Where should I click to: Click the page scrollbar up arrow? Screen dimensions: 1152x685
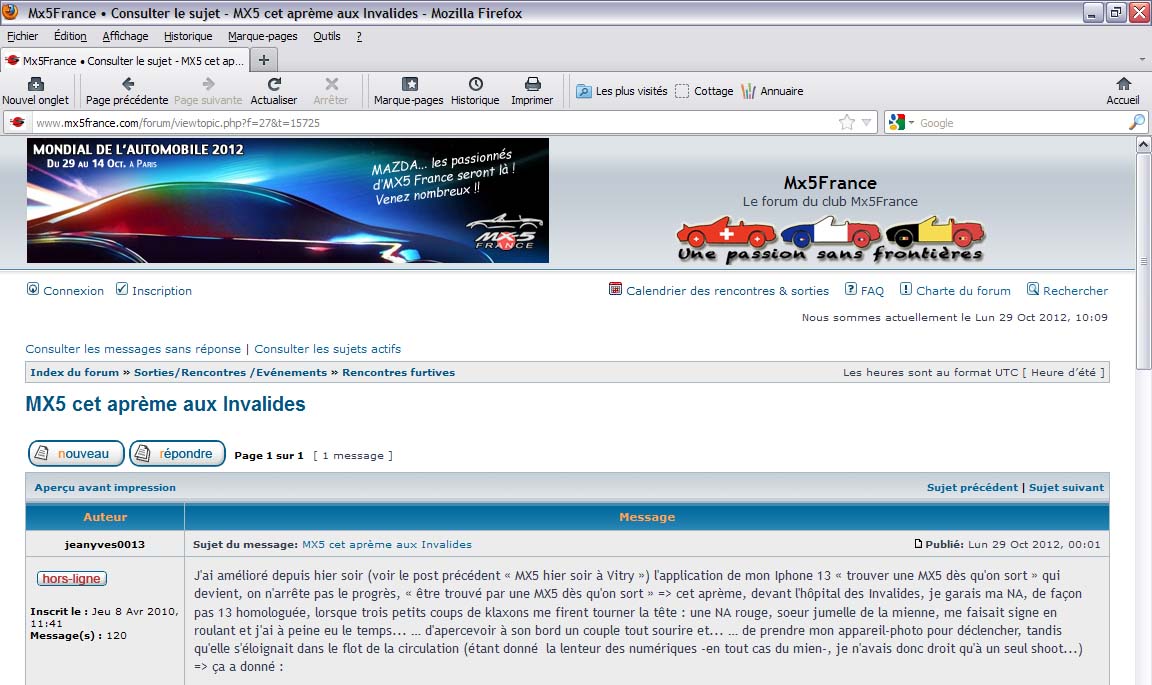[x=1143, y=145]
